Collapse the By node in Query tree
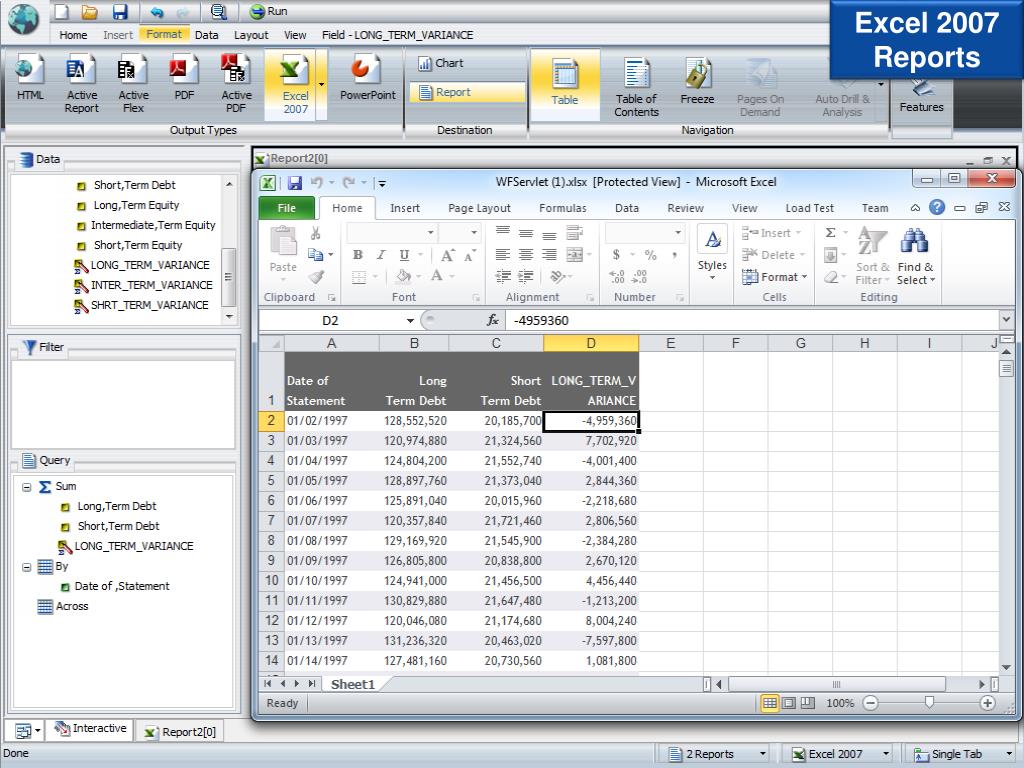The width and height of the screenshot is (1024, 768). pos(27,567)
